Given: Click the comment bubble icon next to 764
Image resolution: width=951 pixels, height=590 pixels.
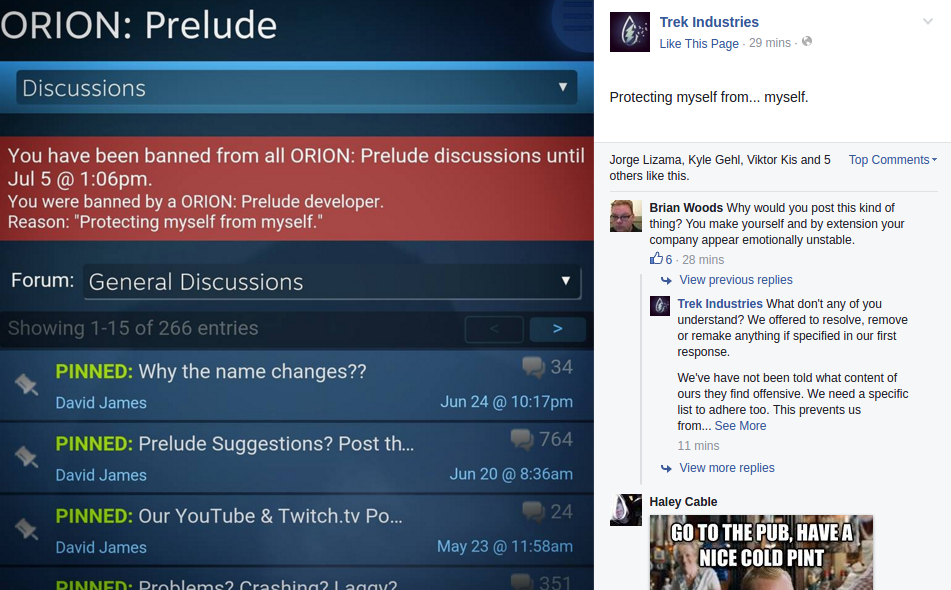Looking at the screenshot, I should pos(522,439).
